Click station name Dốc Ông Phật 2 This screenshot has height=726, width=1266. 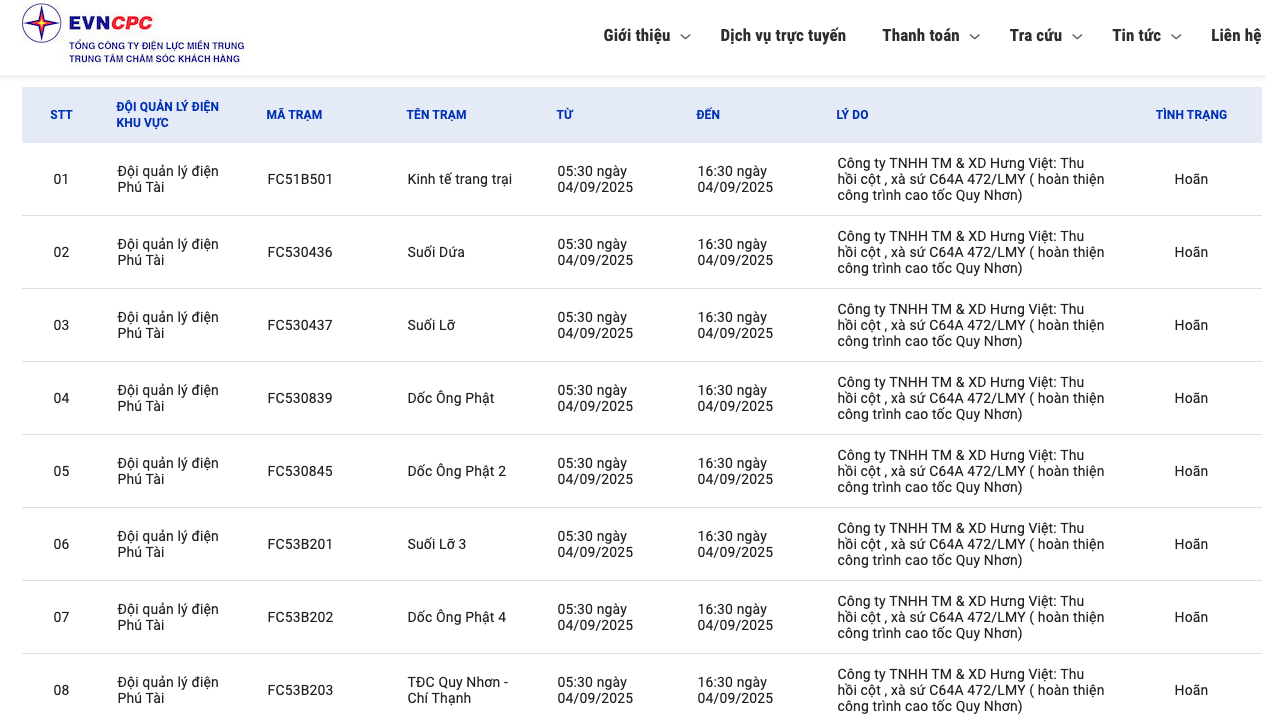click(x=457, y=471)
